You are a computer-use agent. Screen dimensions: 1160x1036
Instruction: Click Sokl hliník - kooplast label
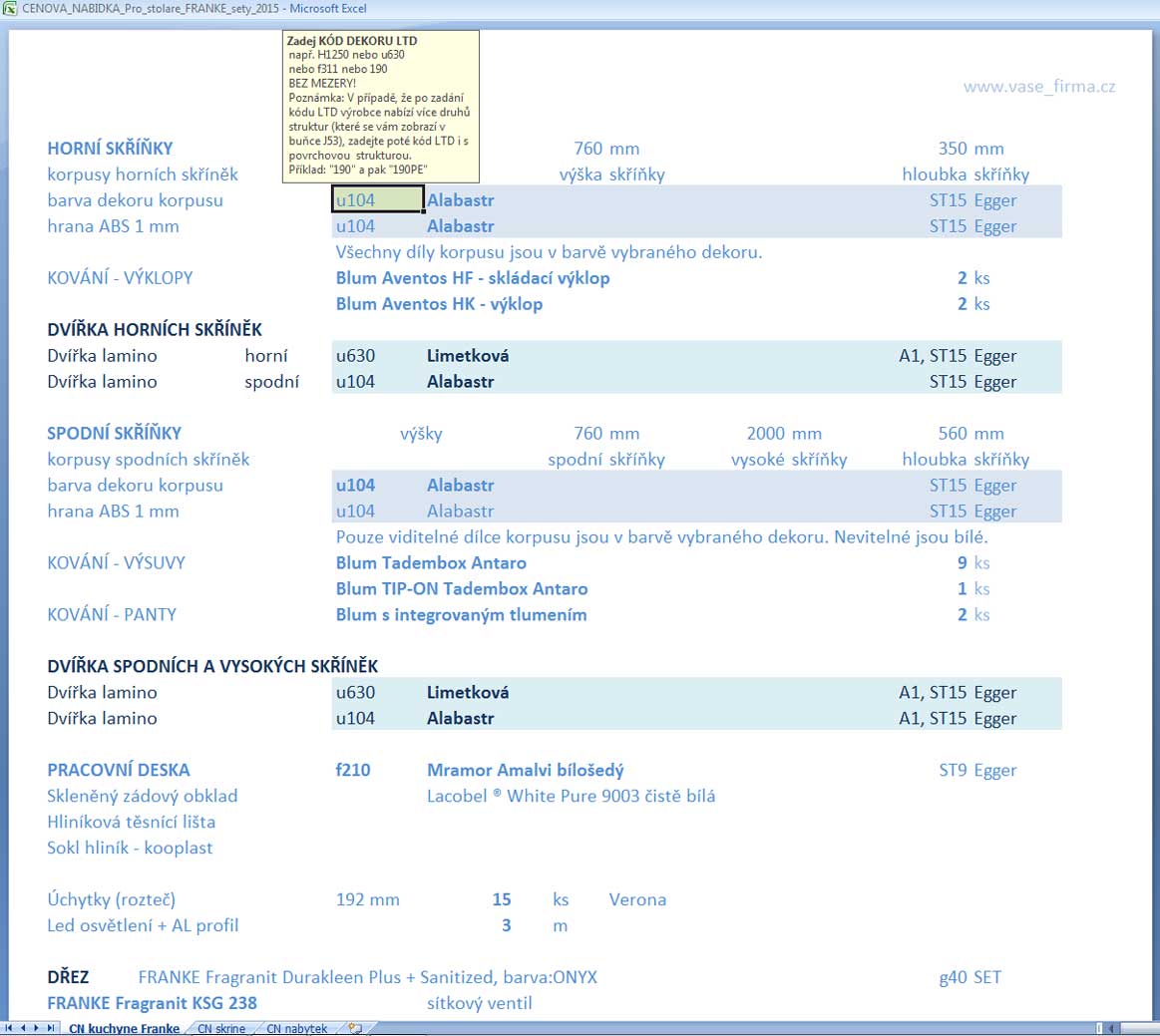pyautogui.click(x=130, y=848)
